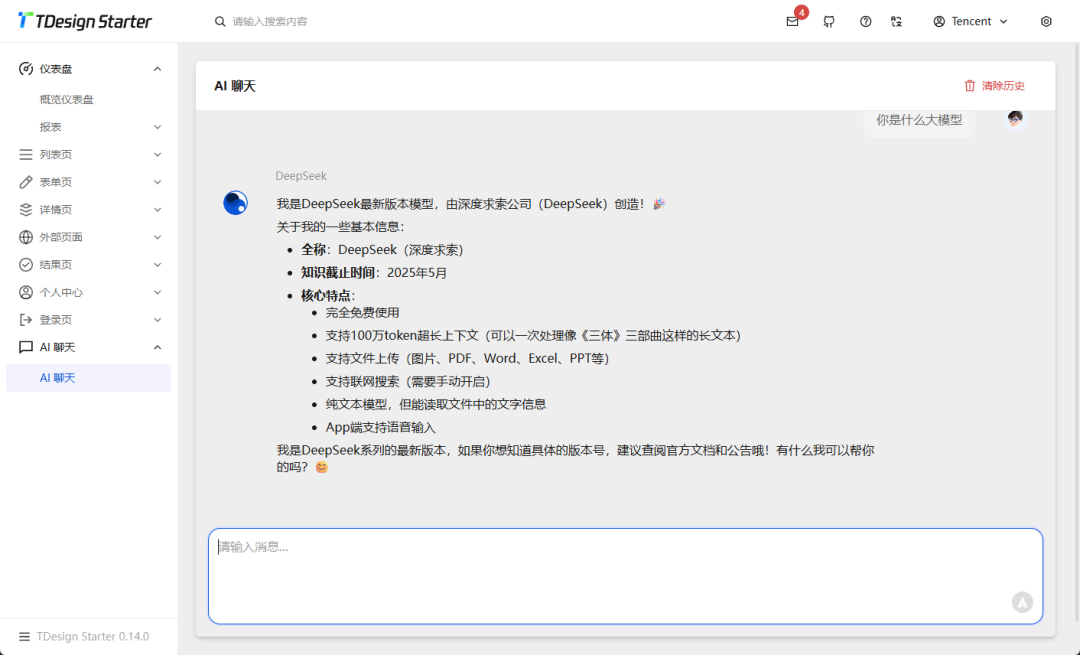
Task: Select the highlighted AI 聊天 submenu item
Action: click(x=88, y=377)
